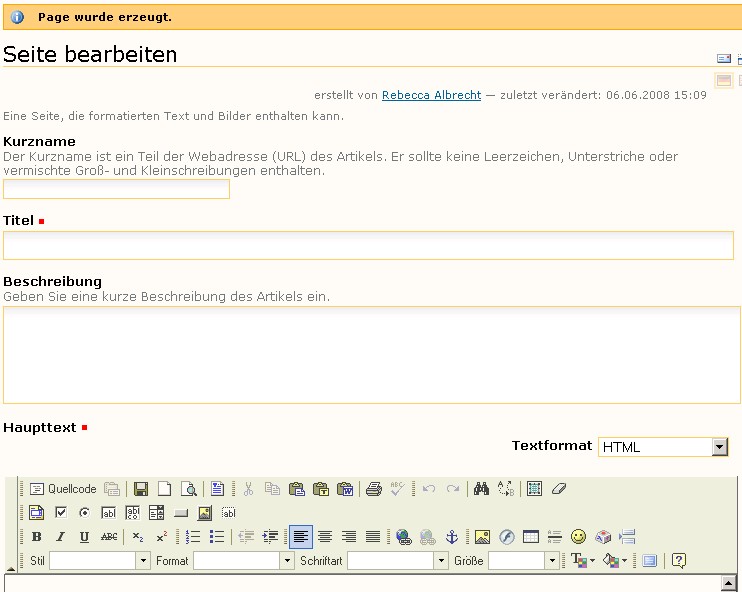Toggle bold formatting
This screenshot has width=742, height=592.
tap(36, 537)
